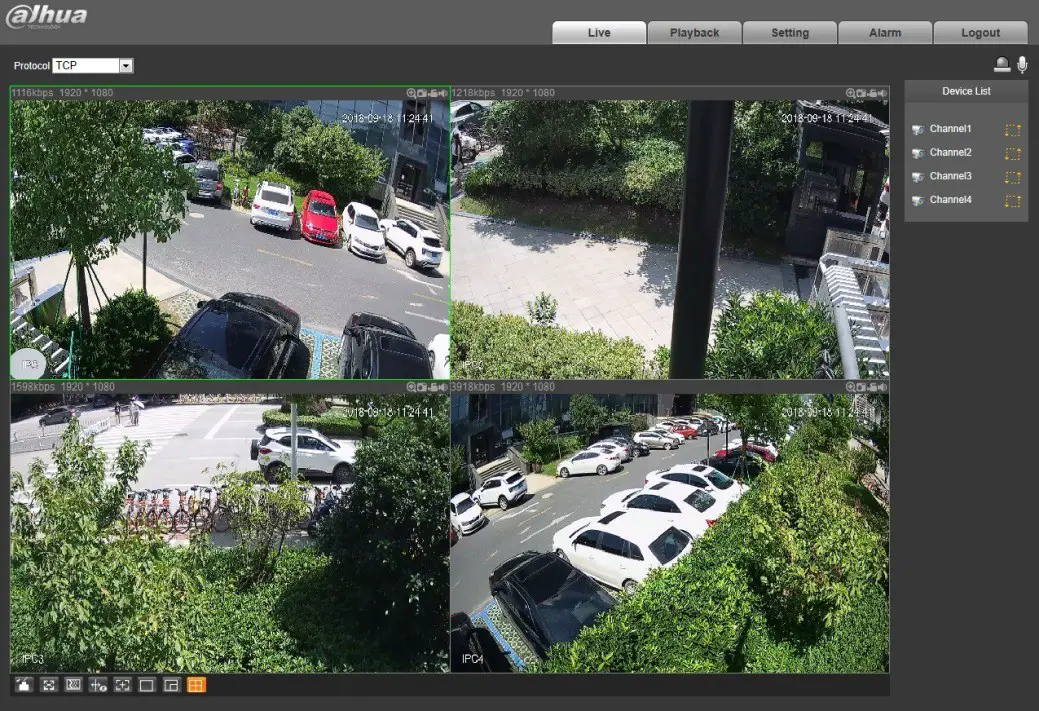Toggle the fluency adjustment icon in bottom toolbar
Screen dimensions: 1039x711
tap(74, 685)
